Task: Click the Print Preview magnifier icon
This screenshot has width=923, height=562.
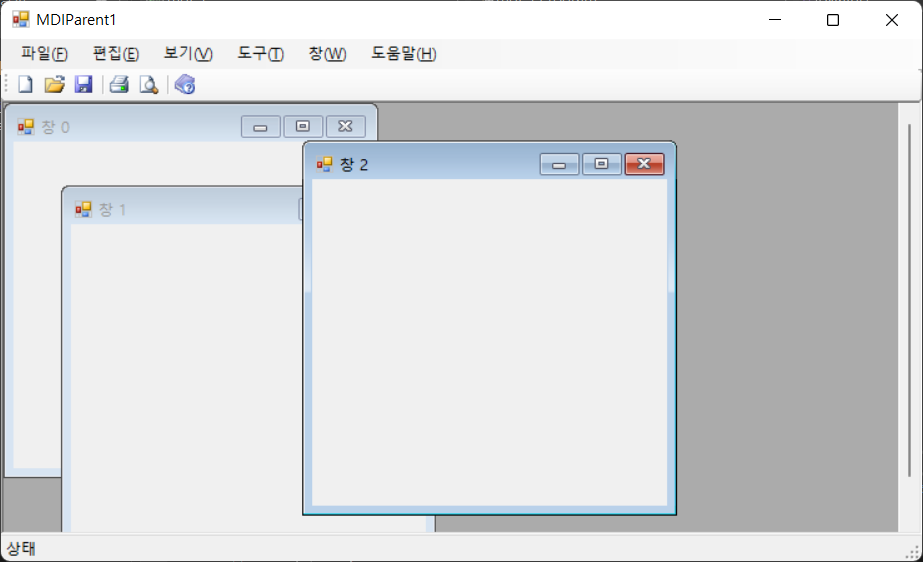Action: tap(149, 85)
